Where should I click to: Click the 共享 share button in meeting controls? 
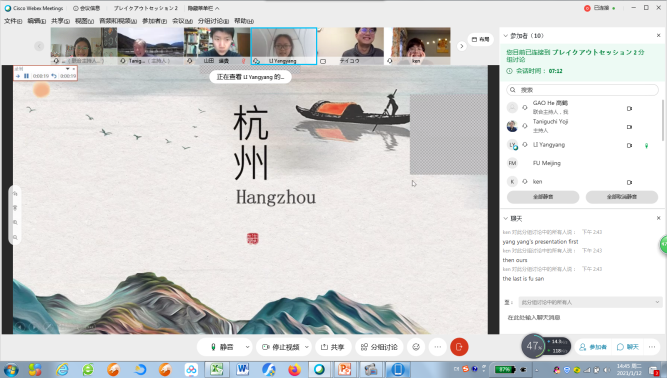point(333,347)
